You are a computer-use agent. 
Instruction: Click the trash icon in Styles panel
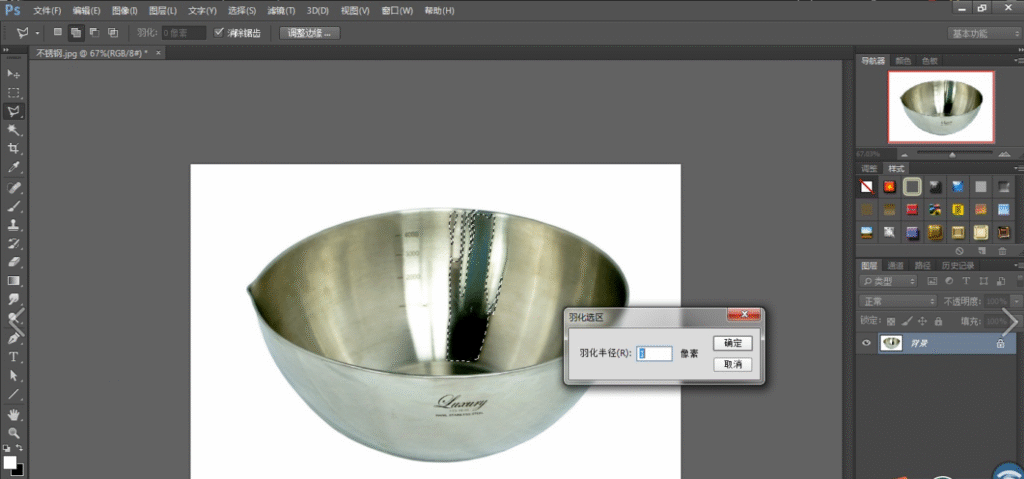tap(1002, 251)
